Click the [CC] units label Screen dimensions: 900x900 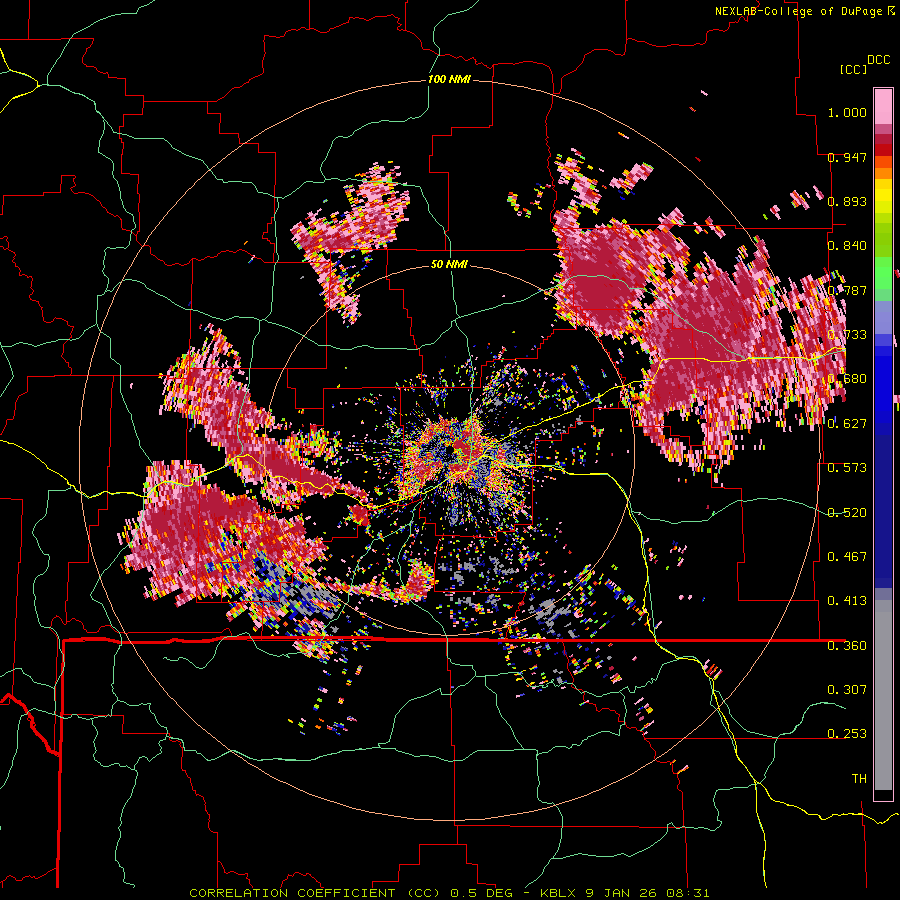point(853,69)
